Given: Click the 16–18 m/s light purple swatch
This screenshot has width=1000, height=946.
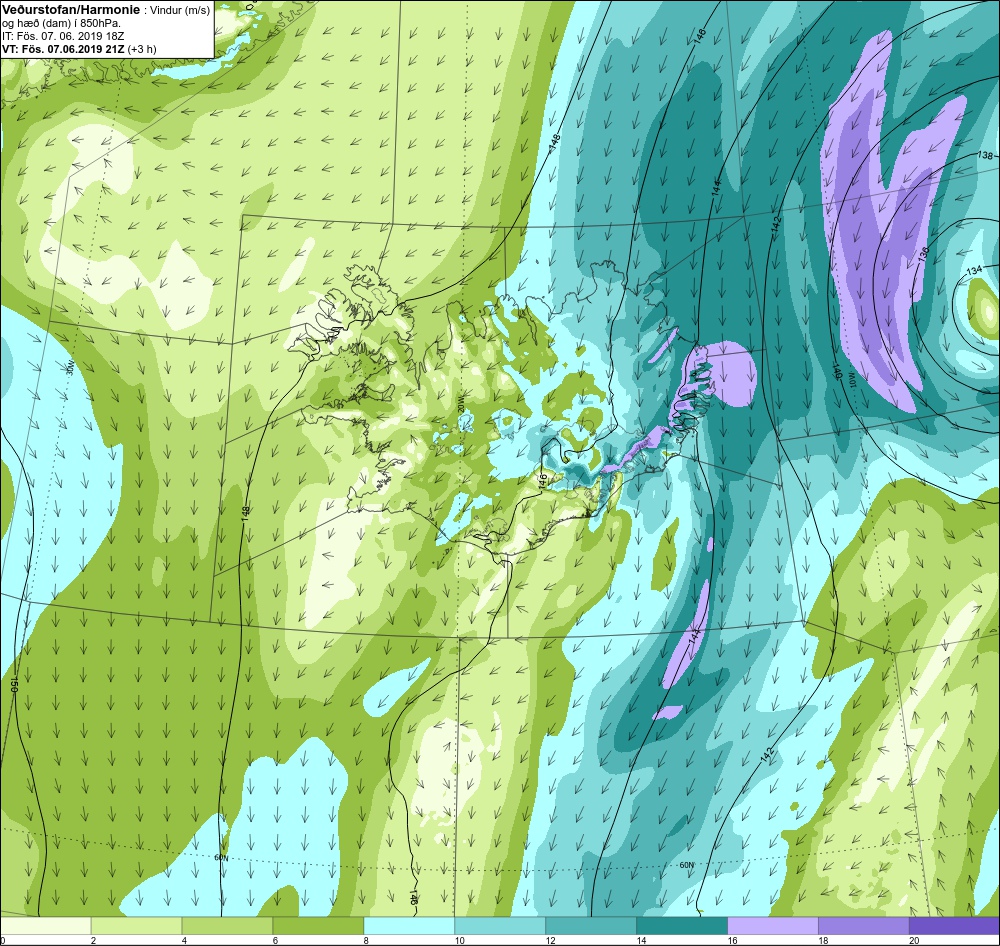Looking at the screenshot, I should [773, 925].
